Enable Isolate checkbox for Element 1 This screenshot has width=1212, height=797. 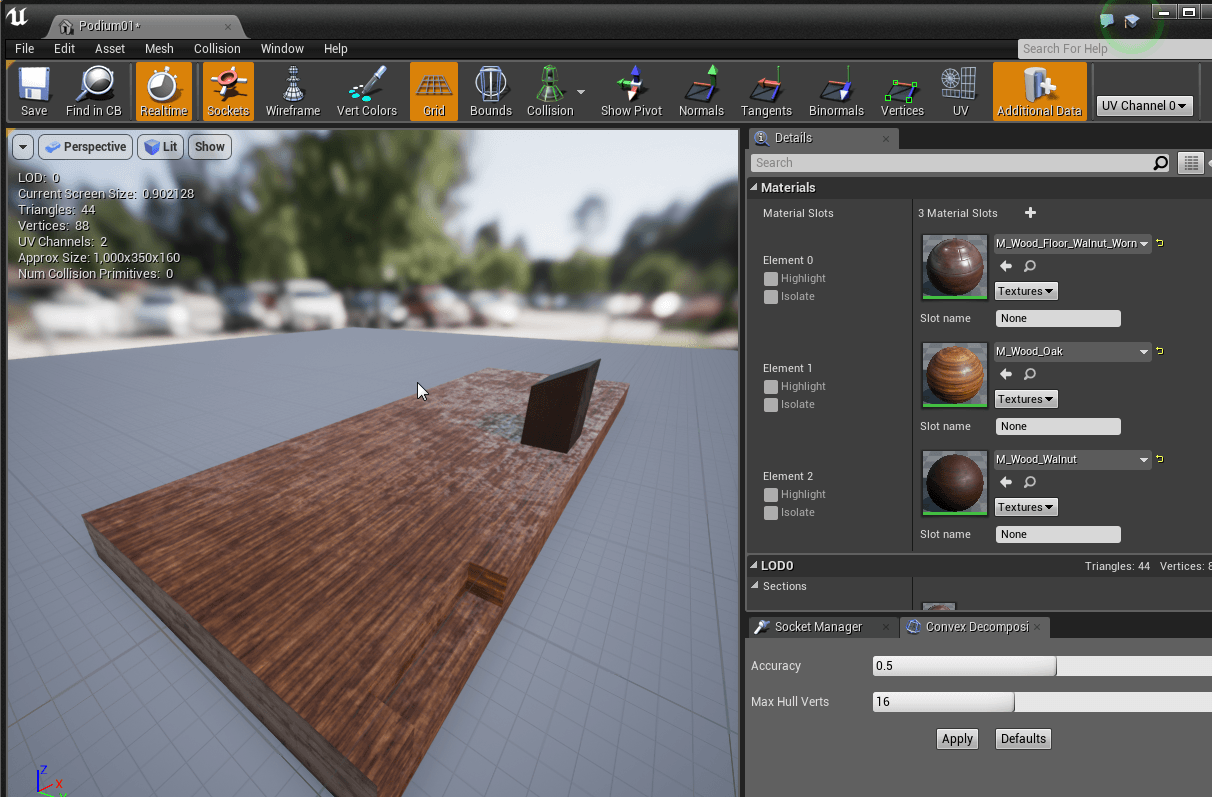coord(771,405)
